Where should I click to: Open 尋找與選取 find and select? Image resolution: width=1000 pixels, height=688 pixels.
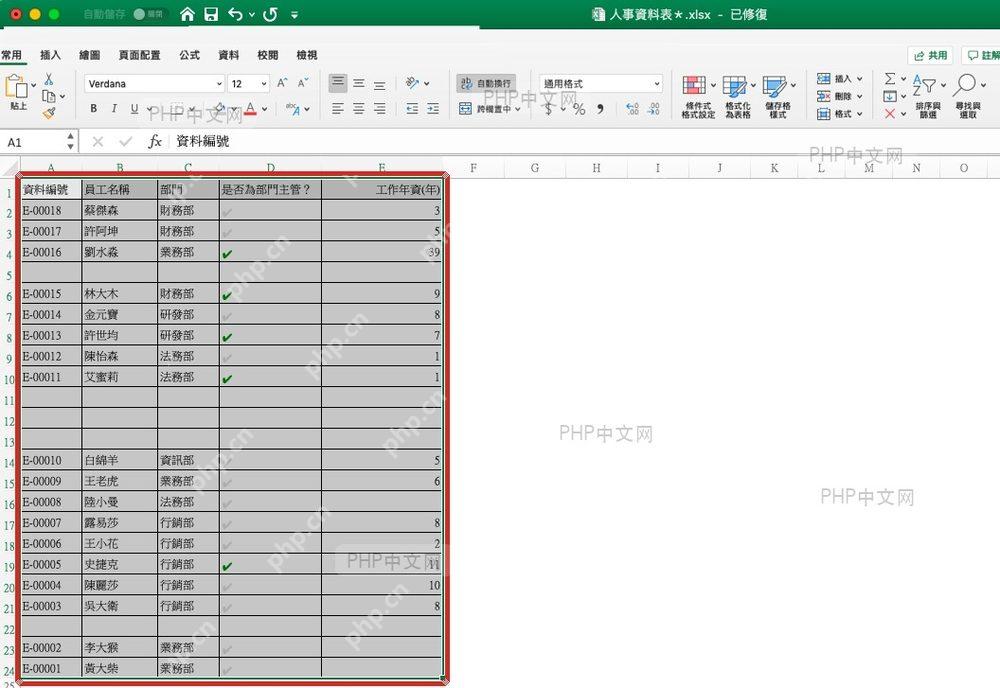[968, 97]
